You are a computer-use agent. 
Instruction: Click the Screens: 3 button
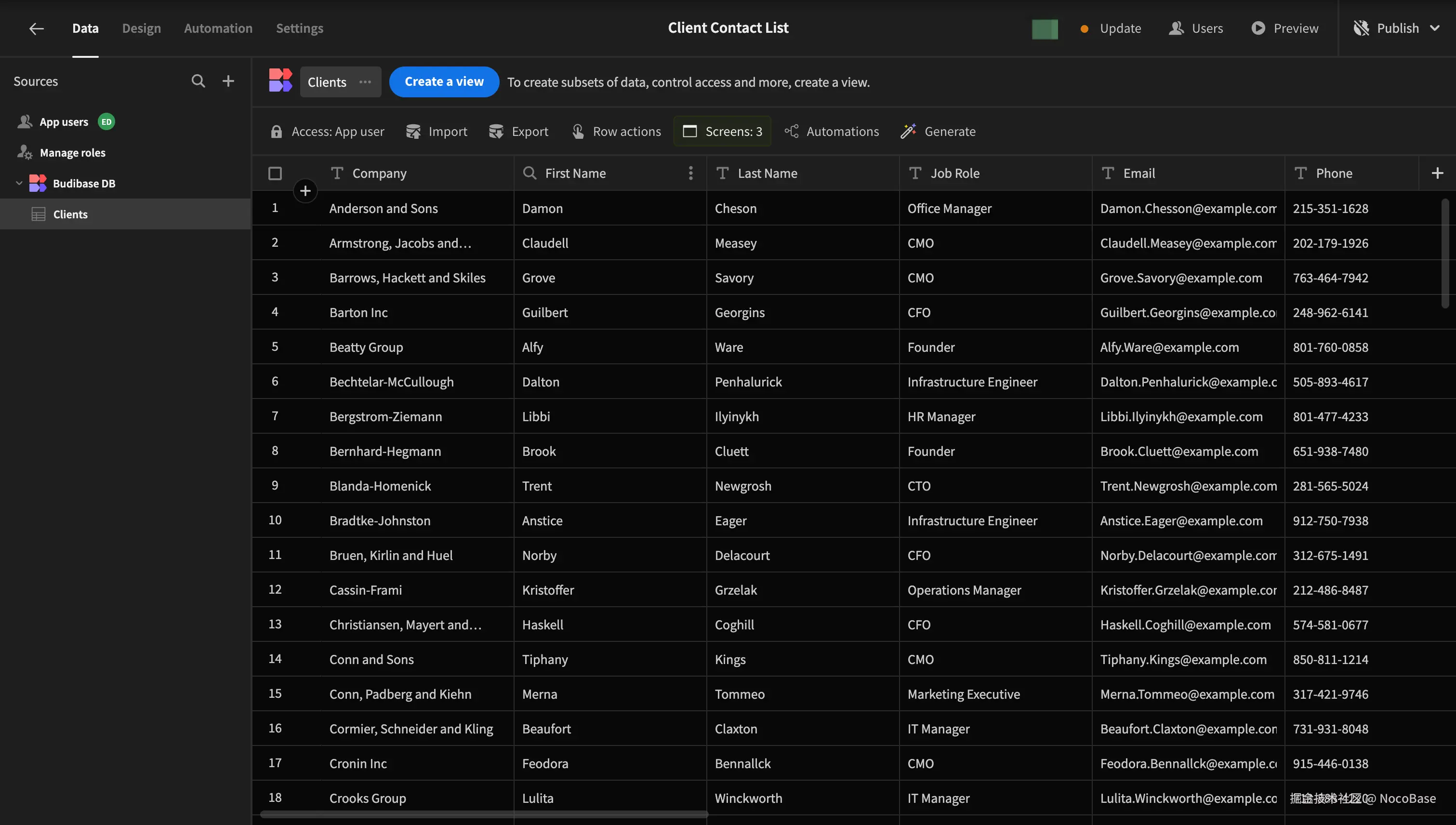click(x=722, y=132)
